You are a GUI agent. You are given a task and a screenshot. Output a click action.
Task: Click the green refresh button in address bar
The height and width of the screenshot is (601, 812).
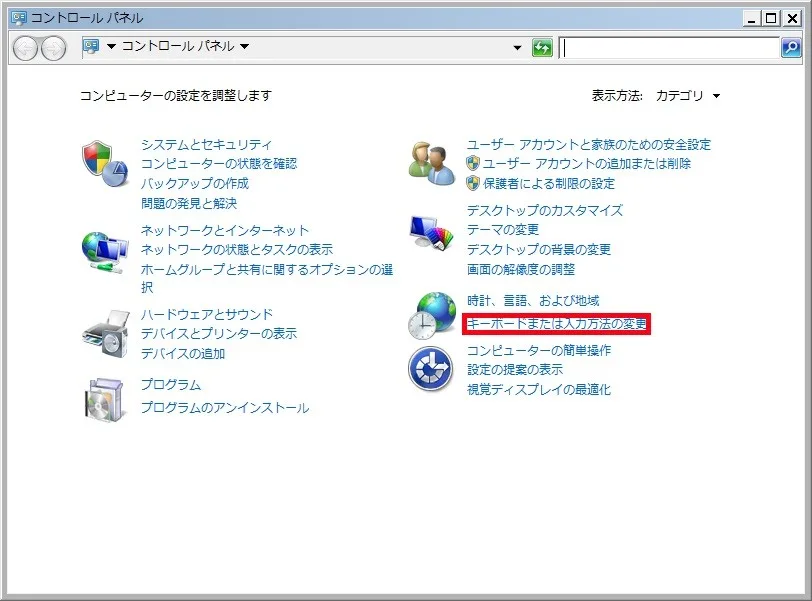click(542, 48)
